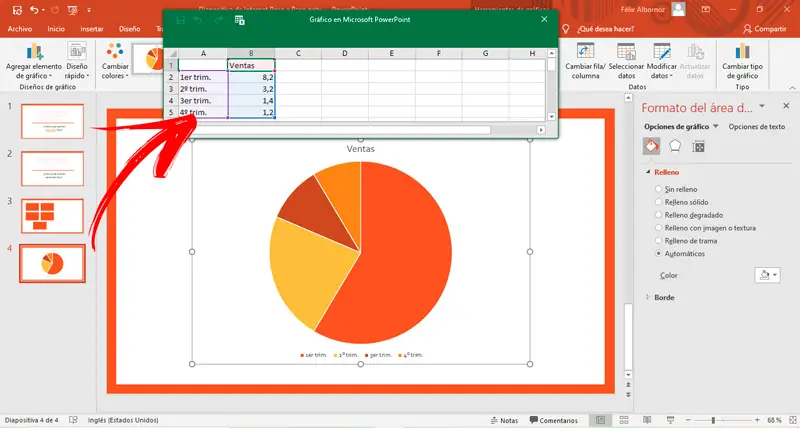Click column header C in chart sheet
This screenshot has height=428, width=800.
point(298,53)
